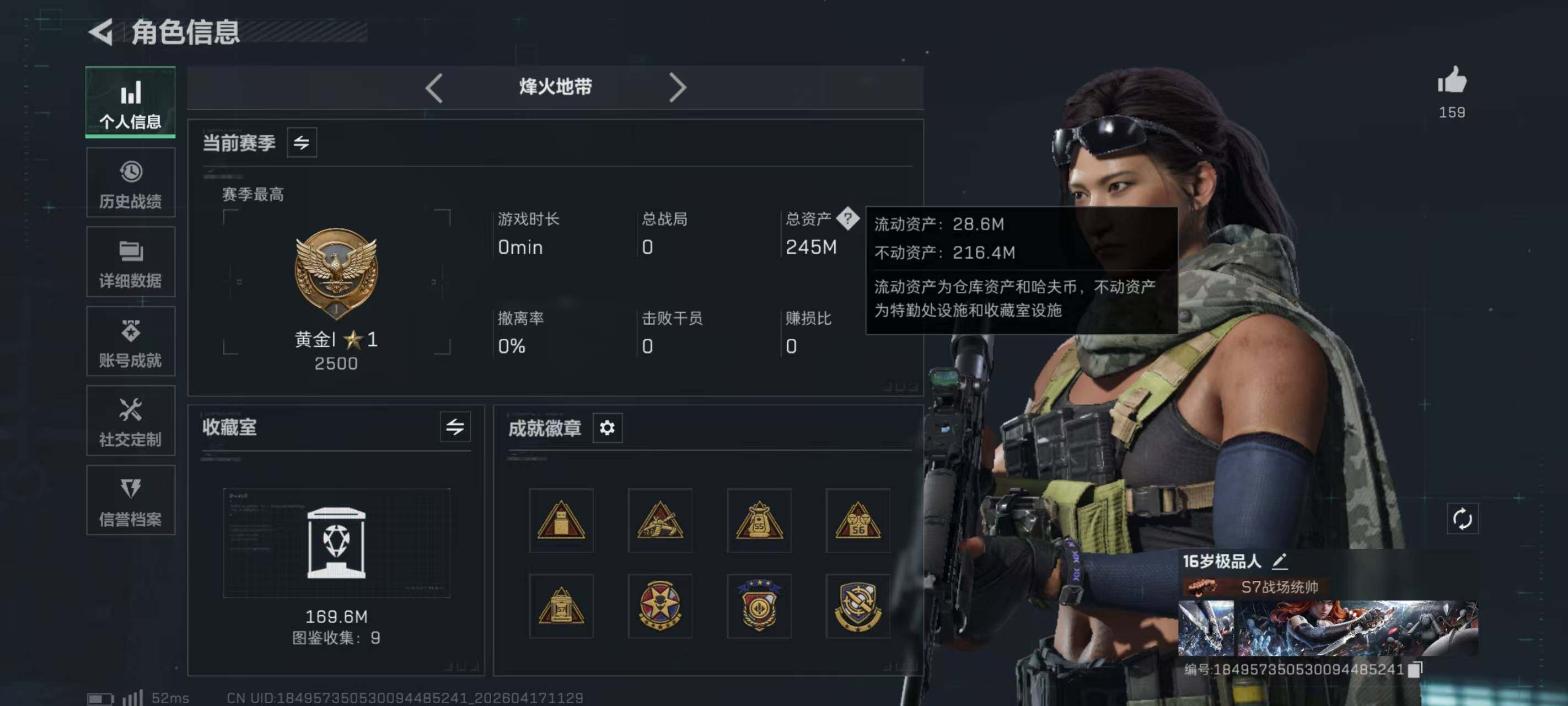1568x706 pixels.
Task: Open 社交定制 in the sidebar
Action: coord(131,421)
